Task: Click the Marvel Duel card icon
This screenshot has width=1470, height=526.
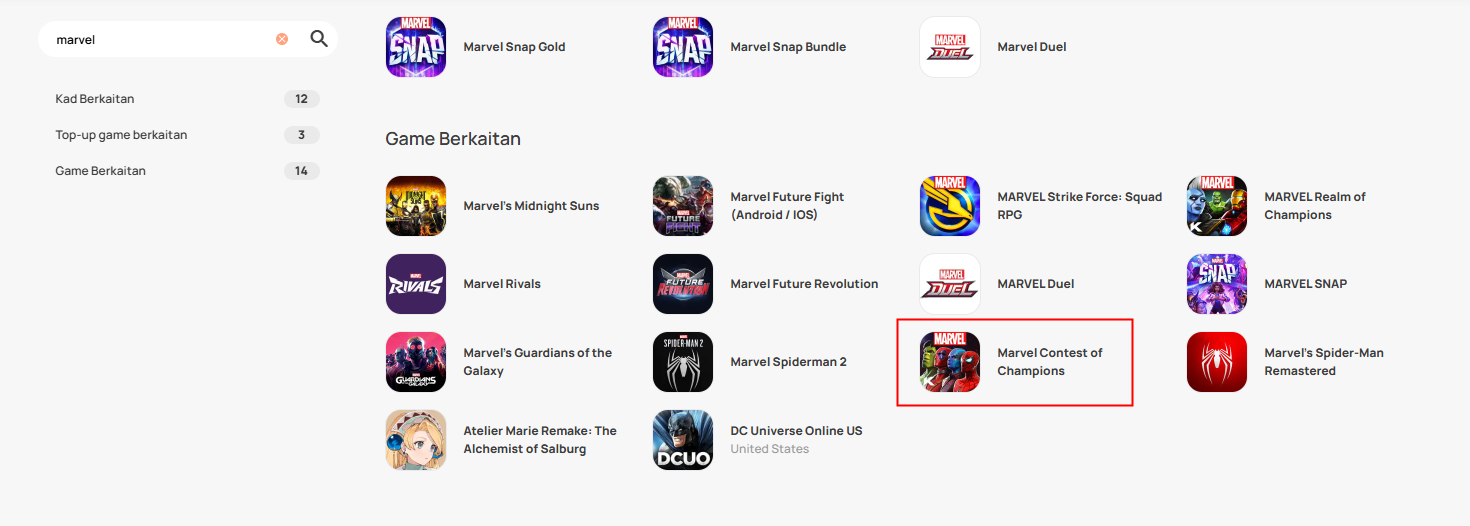Action: (x=950, y=47)
